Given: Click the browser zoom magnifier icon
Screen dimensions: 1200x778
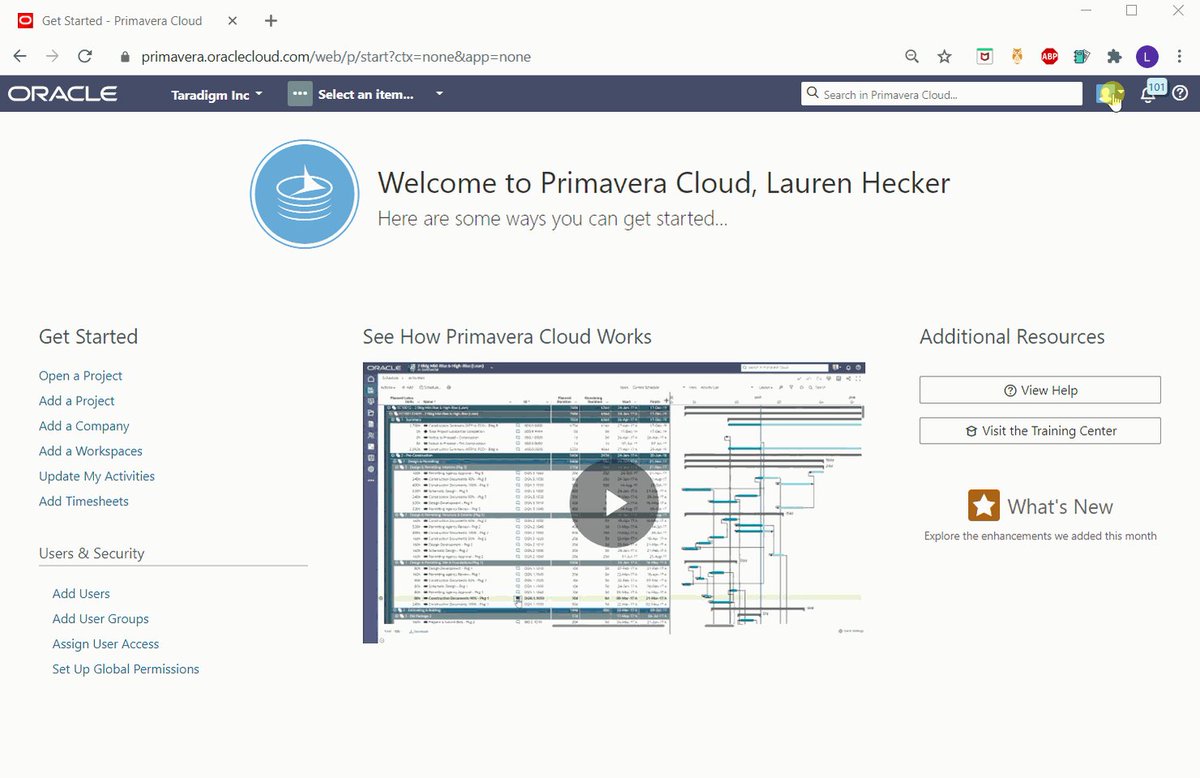Looking at the screenshot, I should click(x=912, y=57).
